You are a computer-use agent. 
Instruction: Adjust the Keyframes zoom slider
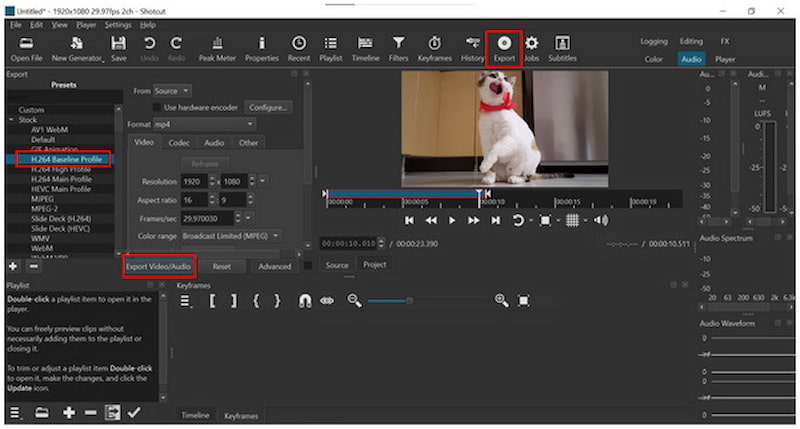click(x=408, y=300)
